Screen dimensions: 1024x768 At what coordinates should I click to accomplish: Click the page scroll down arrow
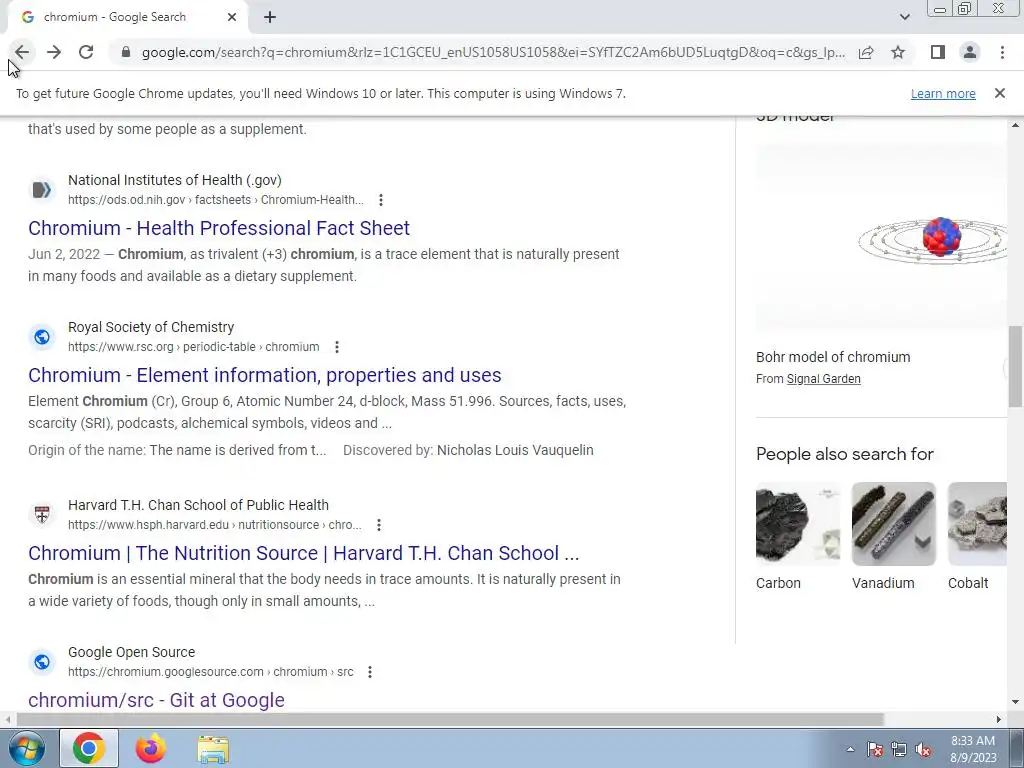pyautogui.click(x=1016, y=702)
